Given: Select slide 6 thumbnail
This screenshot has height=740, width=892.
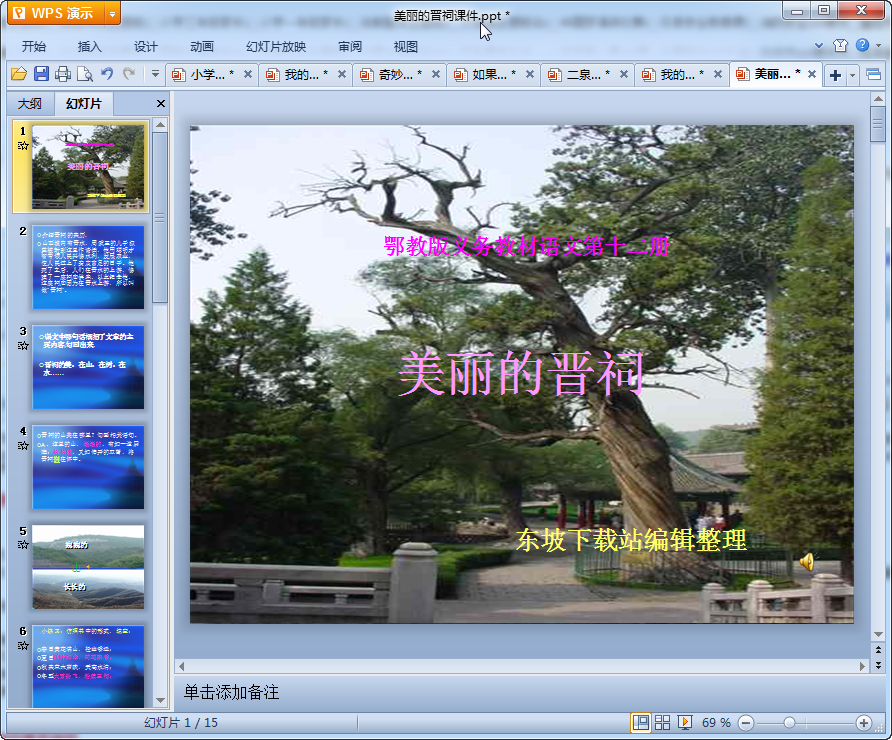Looking at the screenshot, I should tap(88, 666).
